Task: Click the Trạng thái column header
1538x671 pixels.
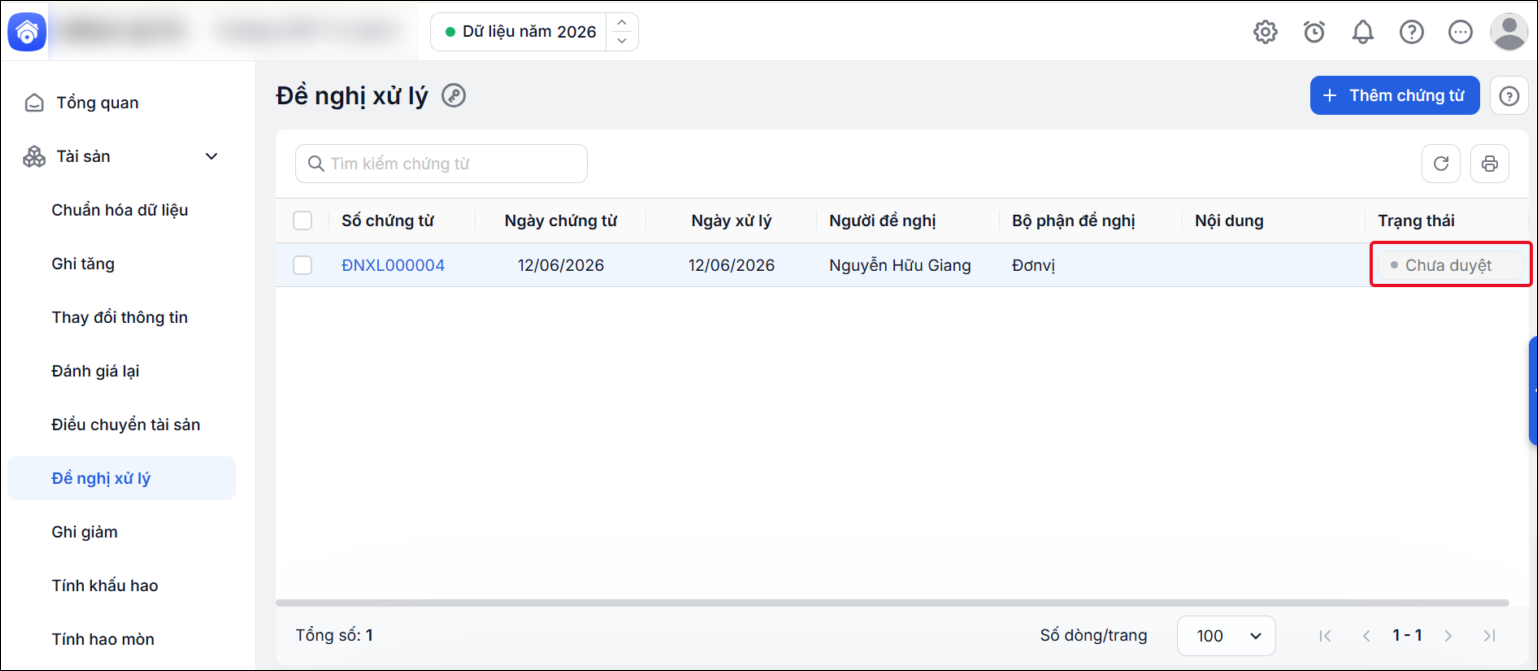Action: (x=1416, y=221)
